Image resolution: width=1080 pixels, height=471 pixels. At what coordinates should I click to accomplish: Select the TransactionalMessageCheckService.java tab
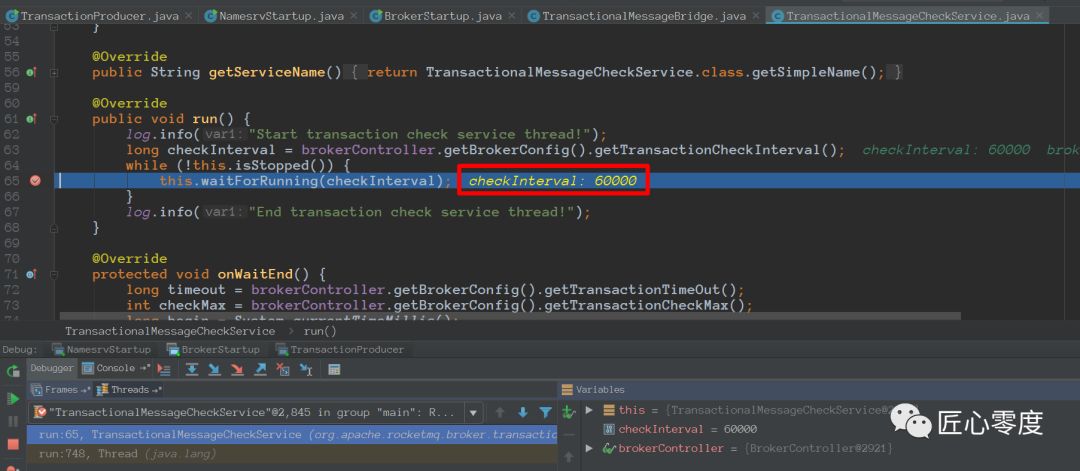tap(908, 15)
